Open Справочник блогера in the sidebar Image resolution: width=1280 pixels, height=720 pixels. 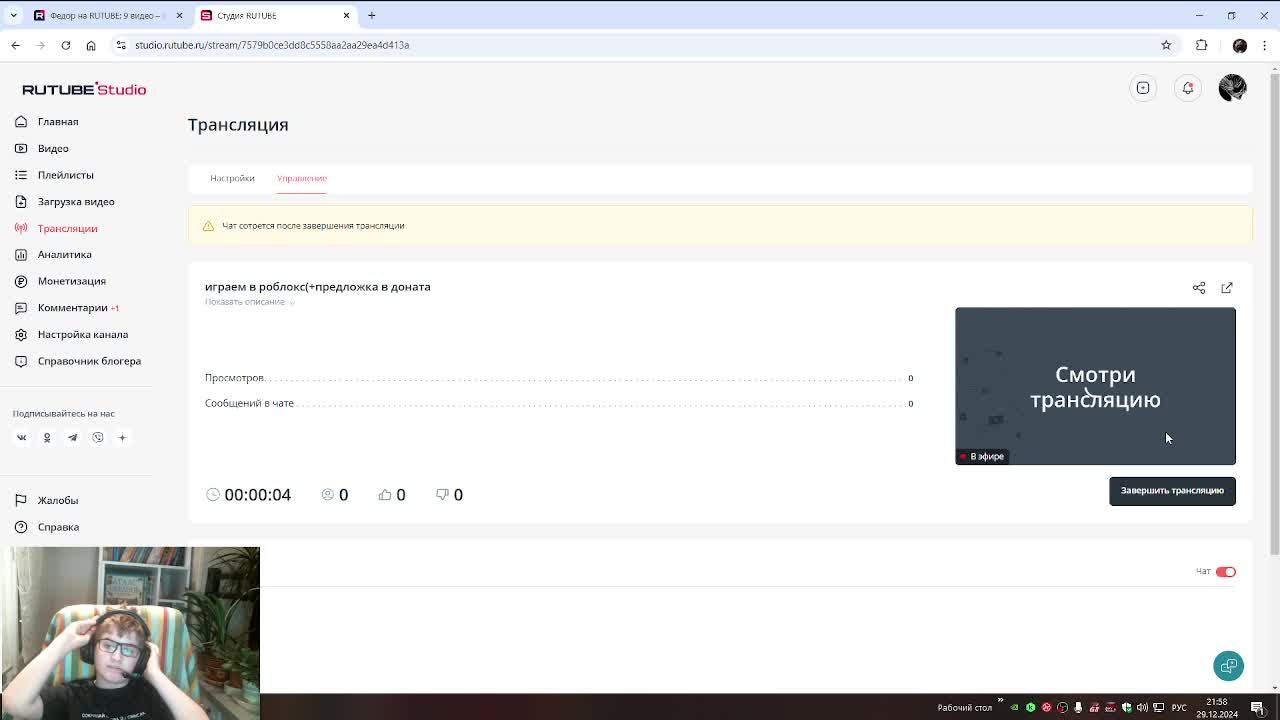pyautogui.click(x=89, y=361)
